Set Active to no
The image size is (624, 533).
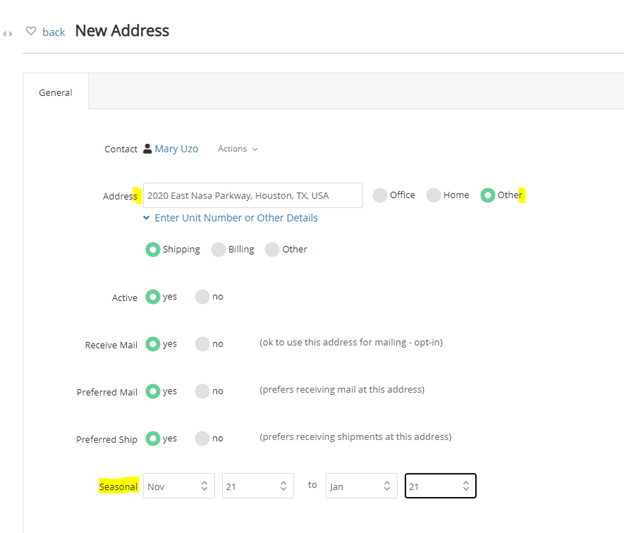click(x=202, y=297)
